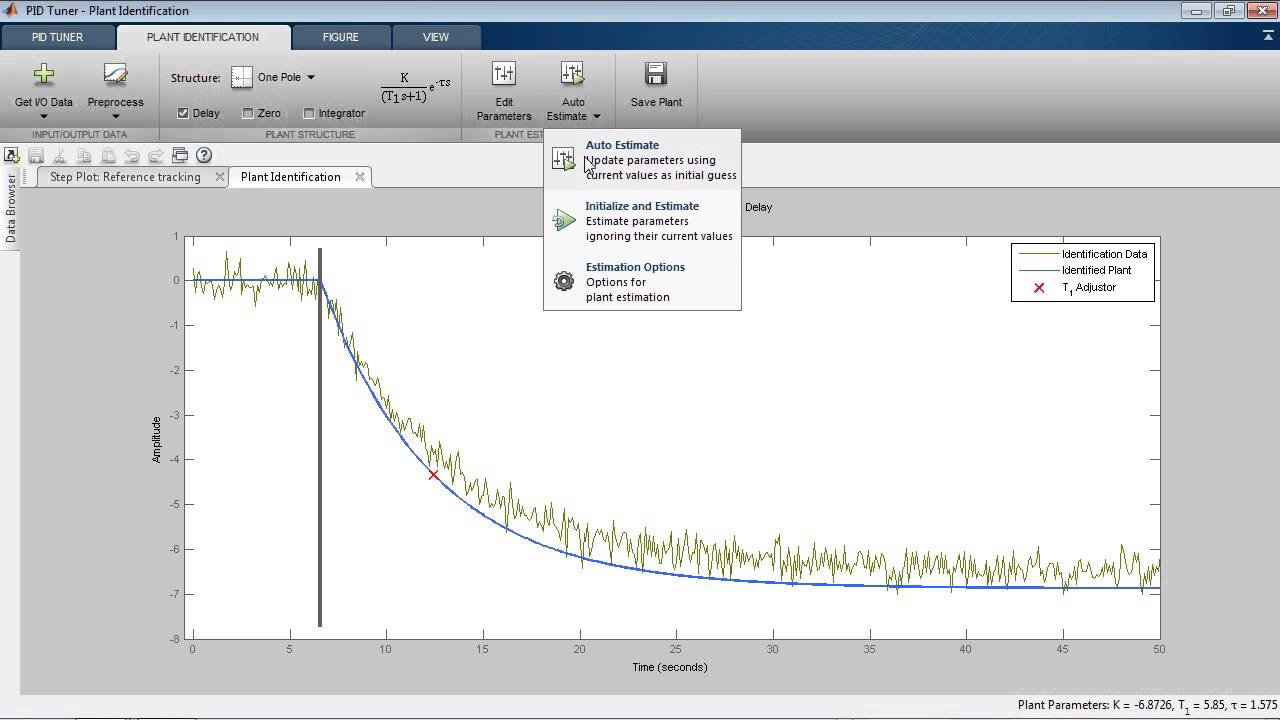Close the Plant Identification document tab
Screen dimensions: 1280x720
point(358,177)
